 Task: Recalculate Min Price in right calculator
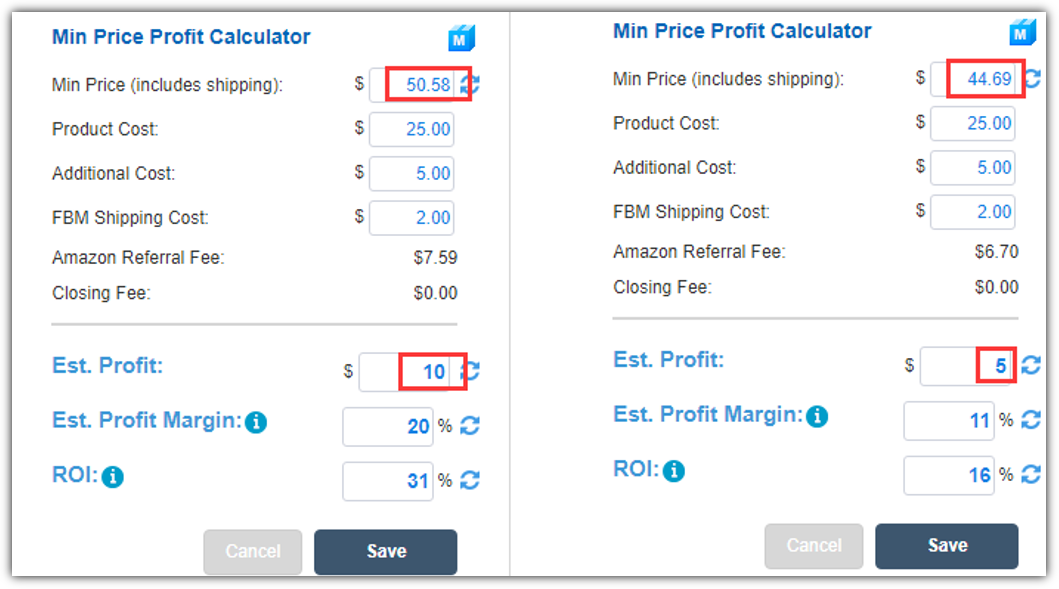1033,78
